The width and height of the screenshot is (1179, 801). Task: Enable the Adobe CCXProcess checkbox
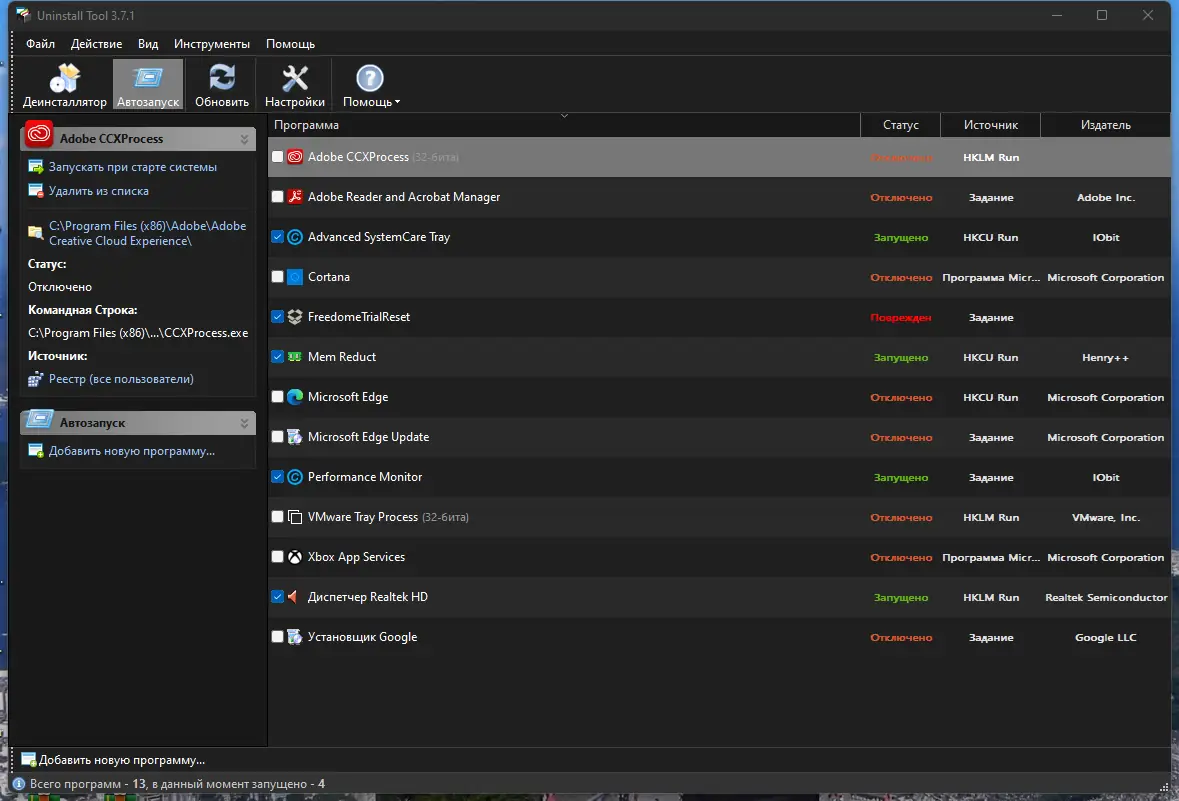277,156
